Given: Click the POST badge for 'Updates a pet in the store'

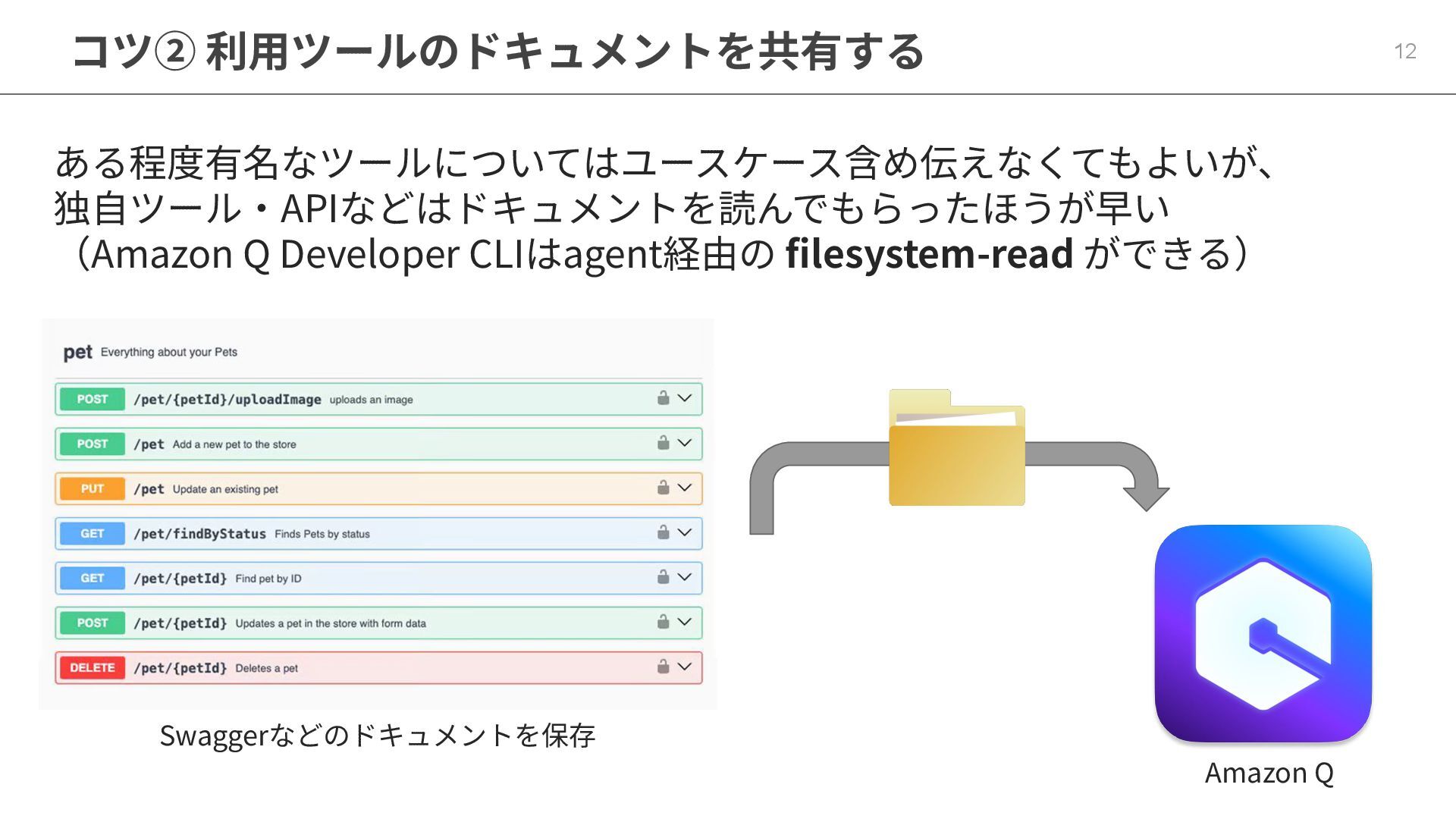Looking at the screenshot, I should 93,623.
